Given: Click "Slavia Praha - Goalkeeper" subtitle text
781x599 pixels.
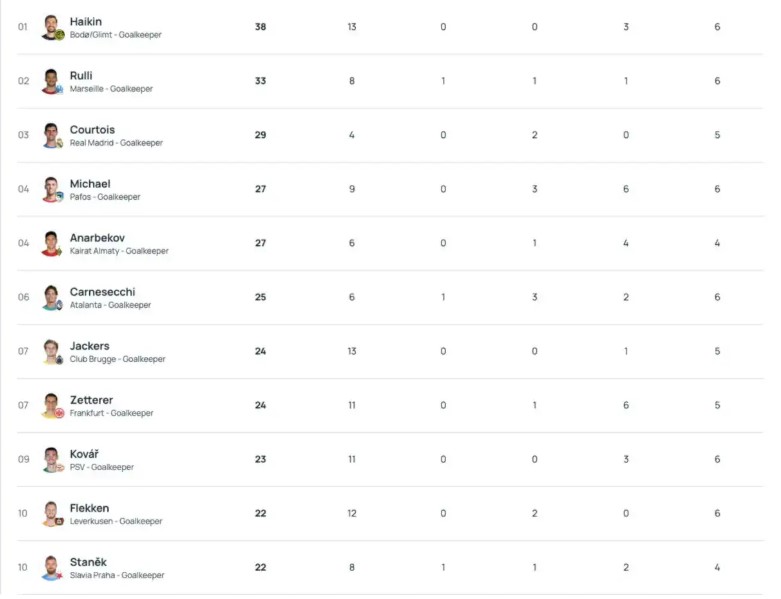Looking at the screenshot, I should tap(116, 575).
